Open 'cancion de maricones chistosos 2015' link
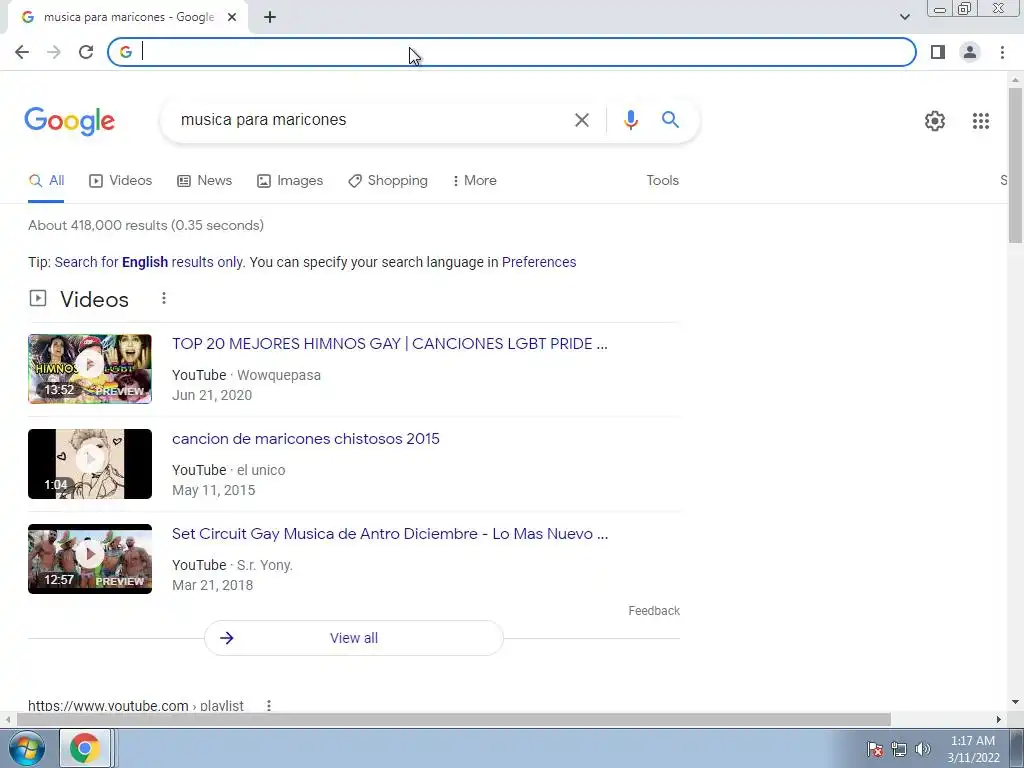This screenshot has width=1024, height=768. coord(306,439)
